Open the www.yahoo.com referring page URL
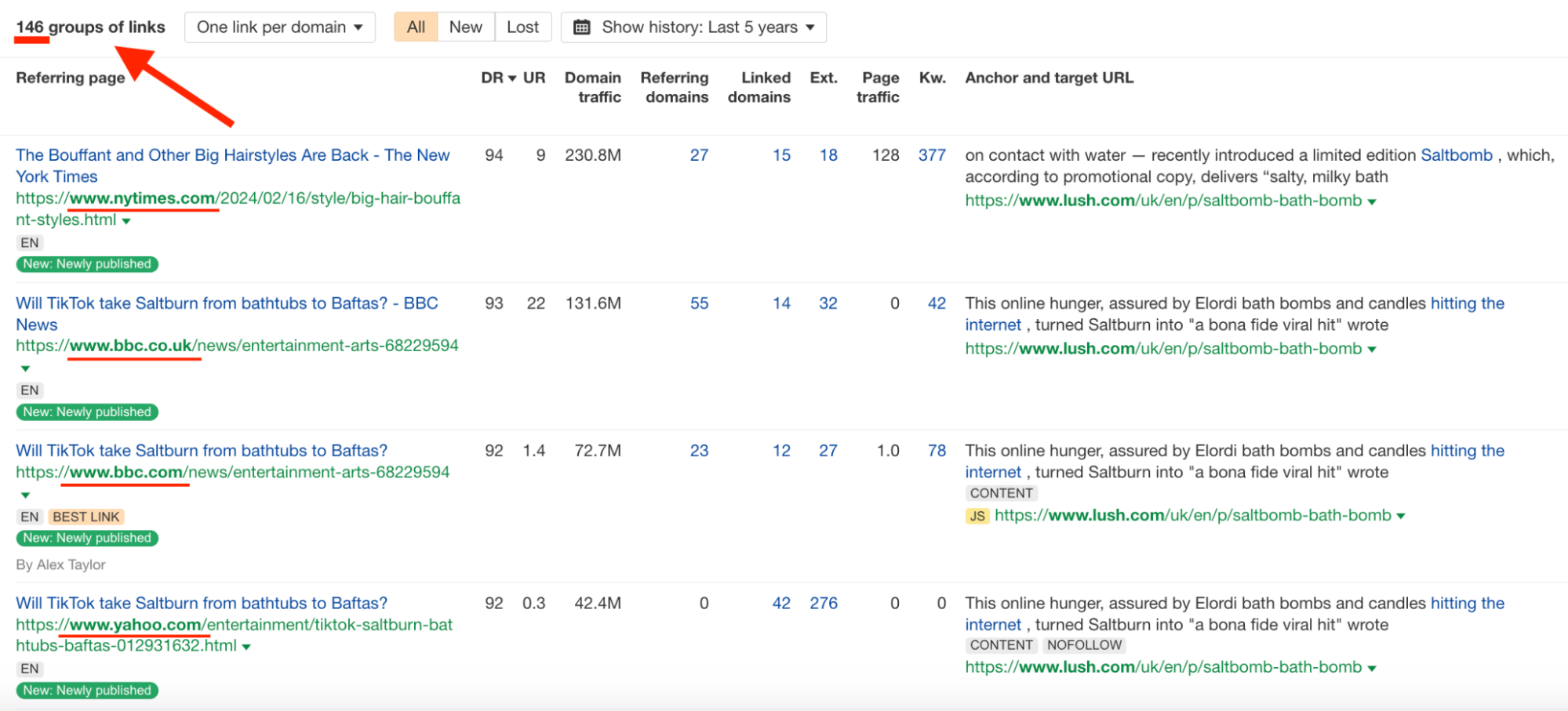The width and height of the screenshot is (1568, 711). 235,635
